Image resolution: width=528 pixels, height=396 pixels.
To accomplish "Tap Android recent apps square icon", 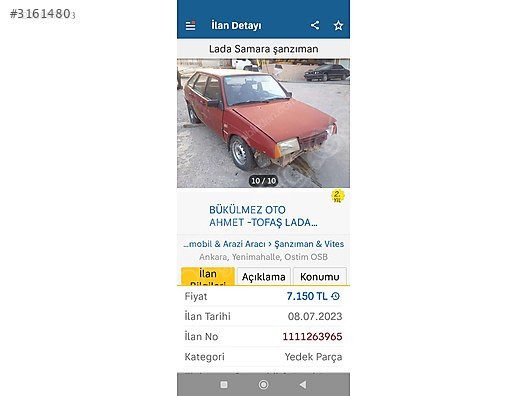I will (224, 385).
